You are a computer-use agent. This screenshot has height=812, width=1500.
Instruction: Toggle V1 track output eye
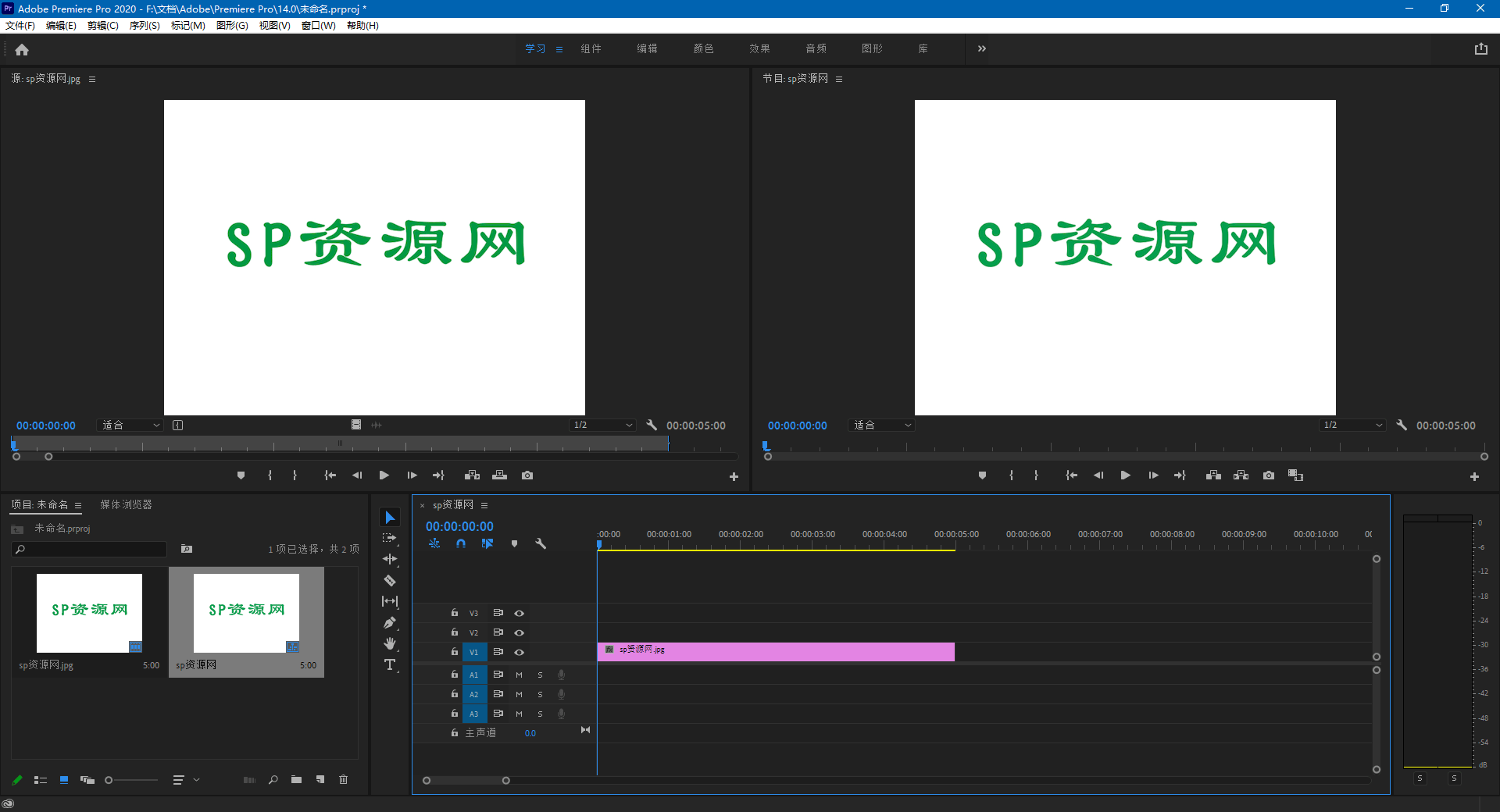(x=519, y=653)
